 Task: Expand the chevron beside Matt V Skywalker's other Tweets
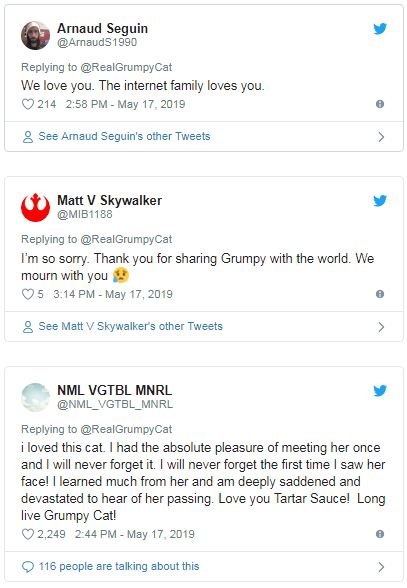click(x=381, y=327)
